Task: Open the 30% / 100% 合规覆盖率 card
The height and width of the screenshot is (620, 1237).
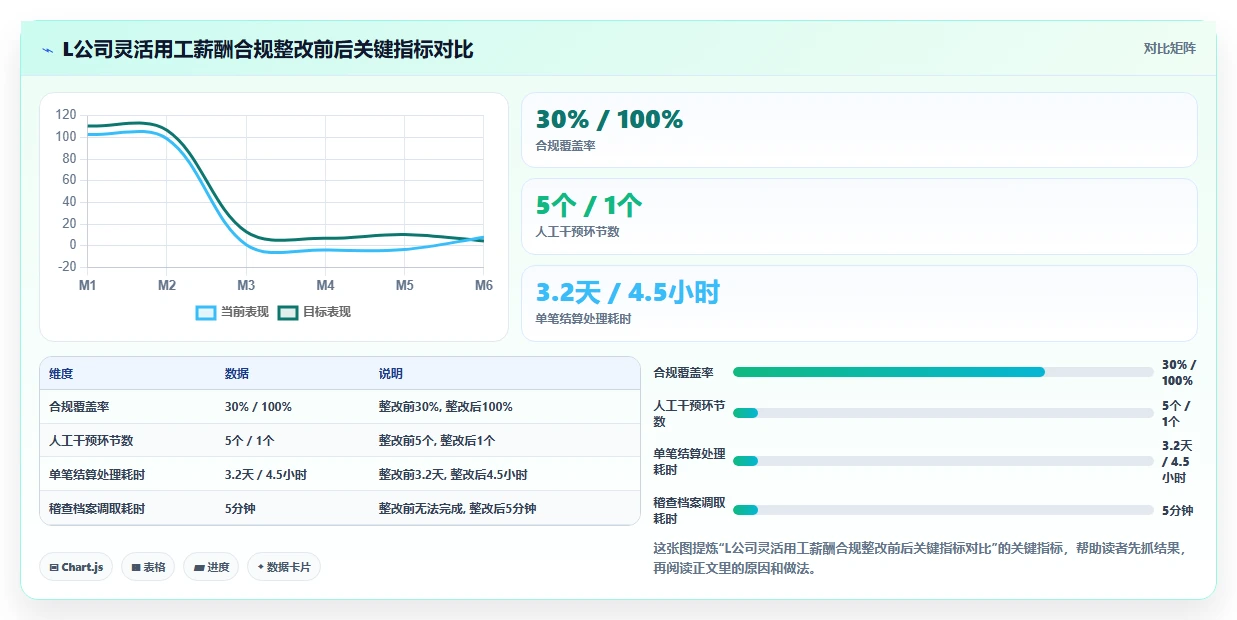Action: 859,130
